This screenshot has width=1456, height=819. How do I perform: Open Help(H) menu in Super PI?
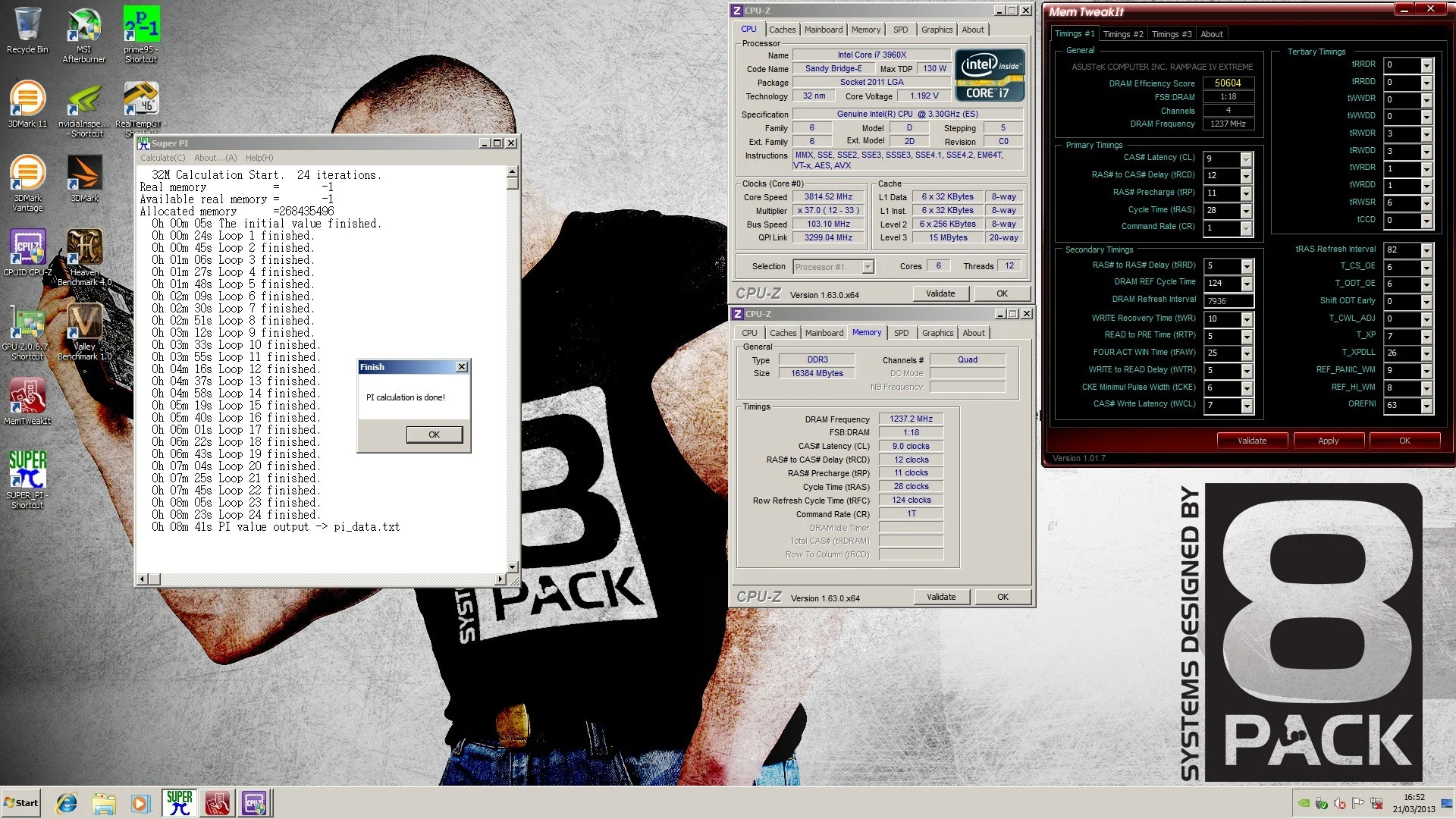tap(259, 158)
